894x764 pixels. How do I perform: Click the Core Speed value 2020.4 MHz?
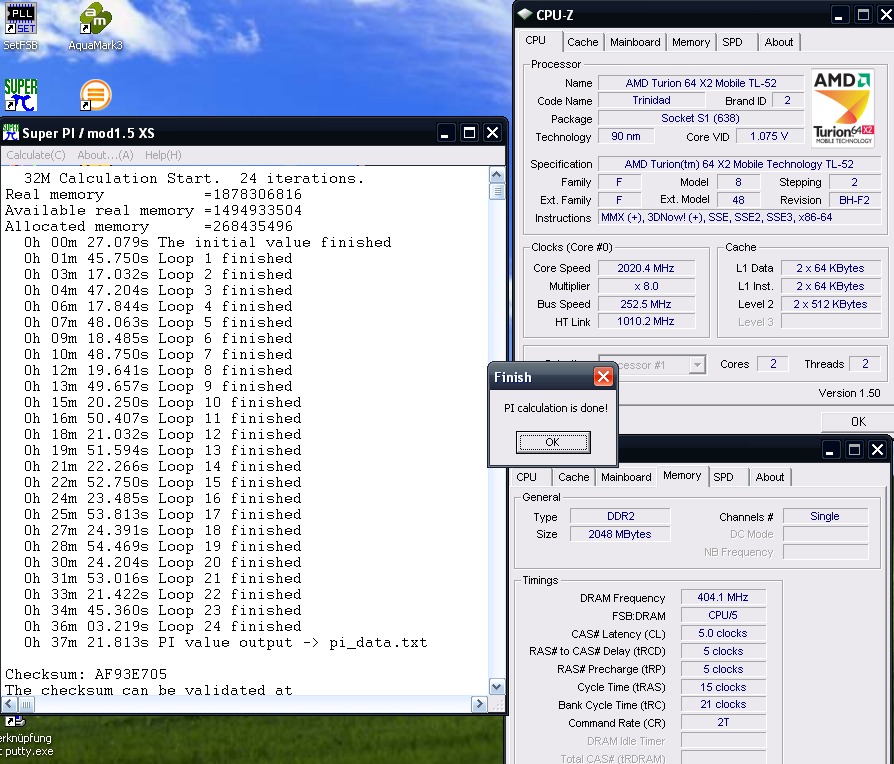tap(645, 269)
